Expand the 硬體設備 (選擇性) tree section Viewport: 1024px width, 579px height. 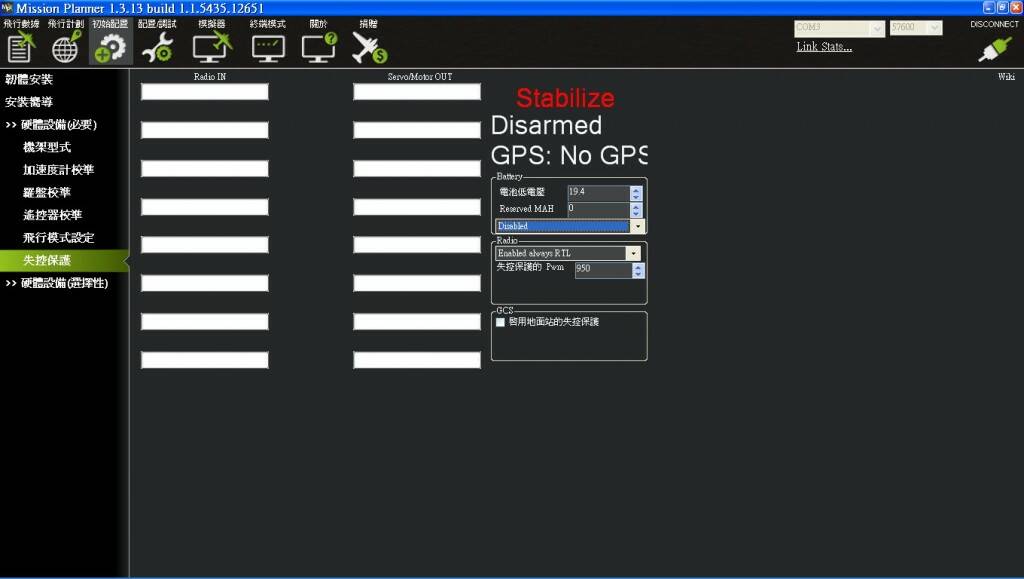(11, 283)
